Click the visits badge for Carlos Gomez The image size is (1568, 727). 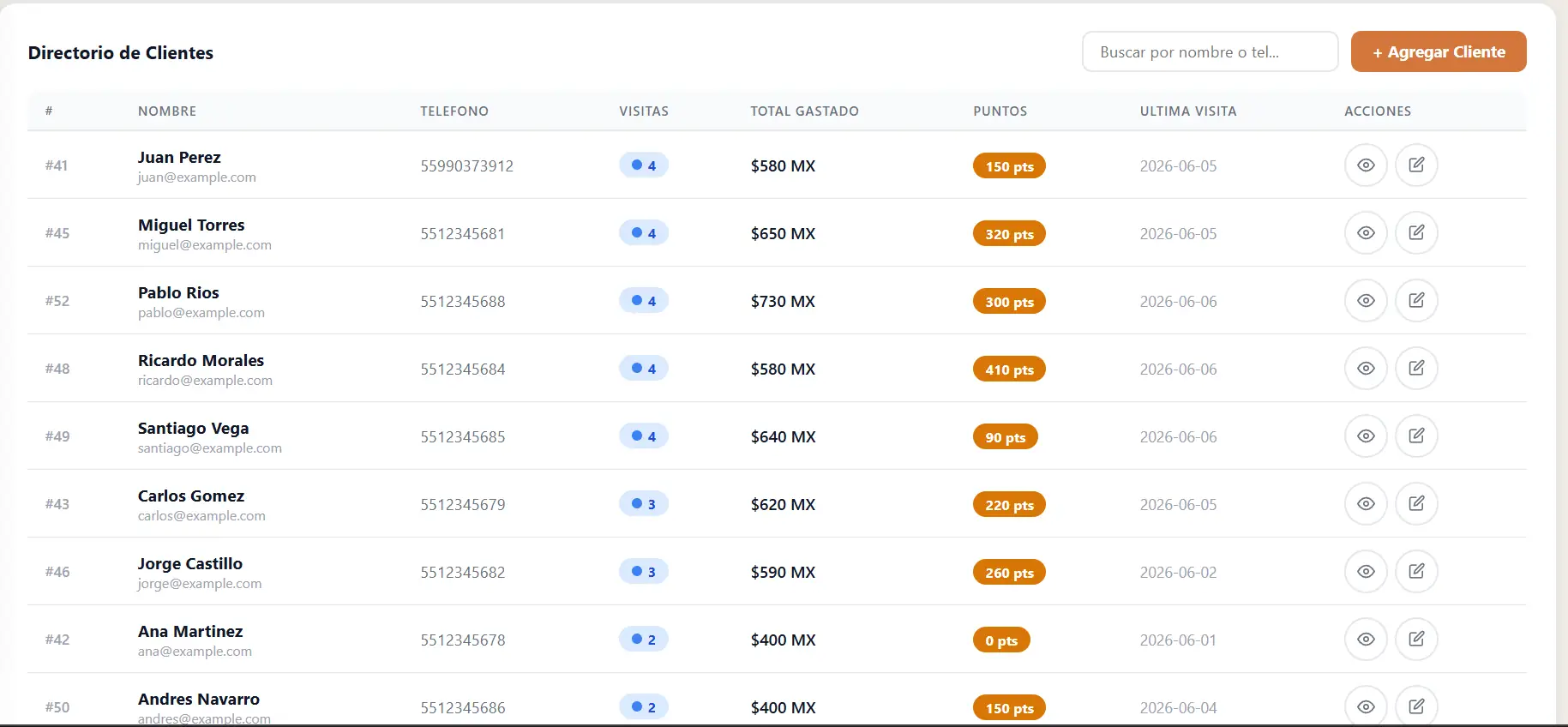tap(643, 503)
